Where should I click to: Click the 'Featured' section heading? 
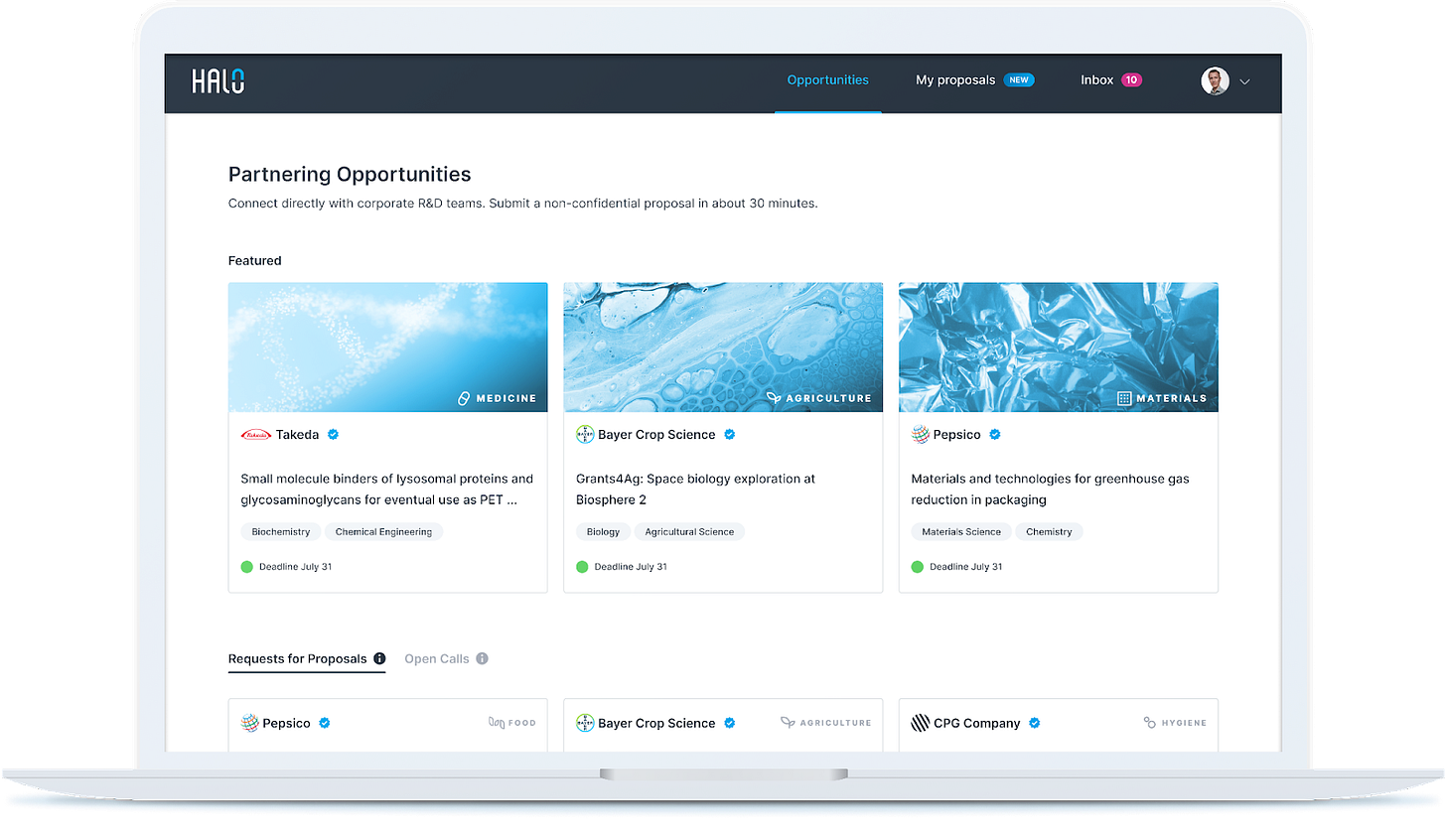tap(255, 261)
